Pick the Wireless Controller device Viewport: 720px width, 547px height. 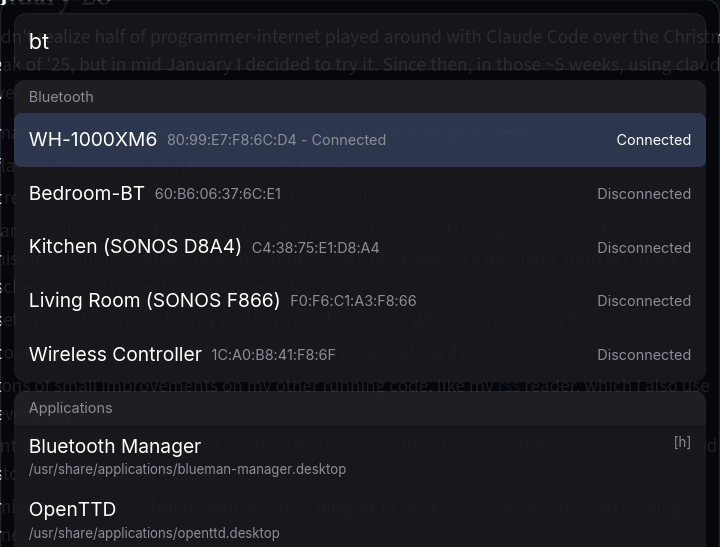click(x=115, y=354)
